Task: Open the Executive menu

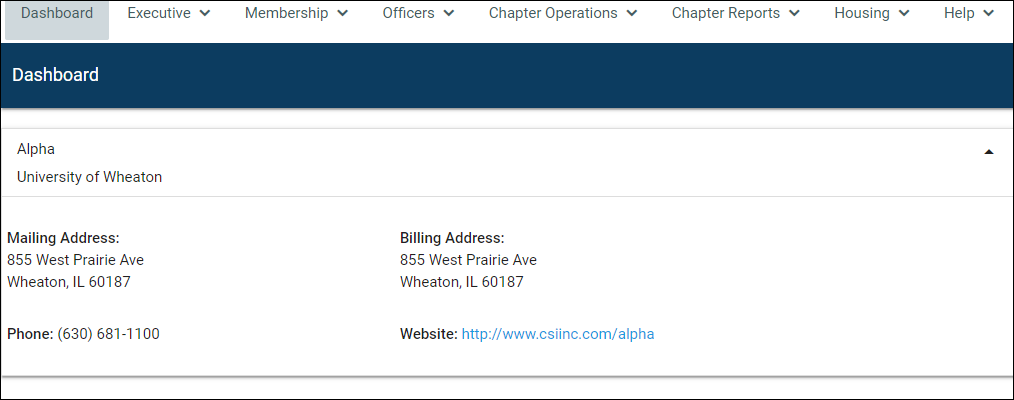Action: pos(159,14)
